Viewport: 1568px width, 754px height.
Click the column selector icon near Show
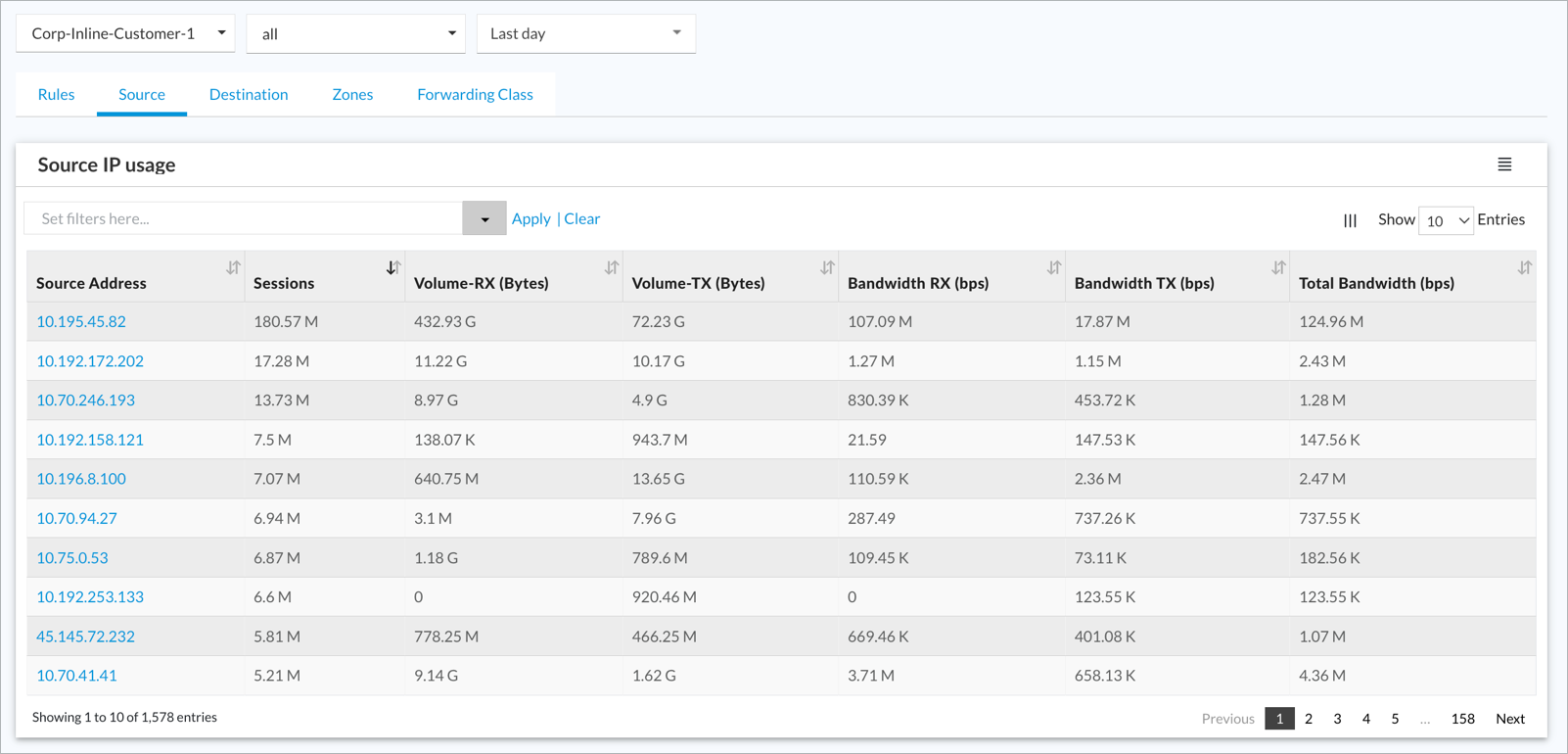point(1350,220)
